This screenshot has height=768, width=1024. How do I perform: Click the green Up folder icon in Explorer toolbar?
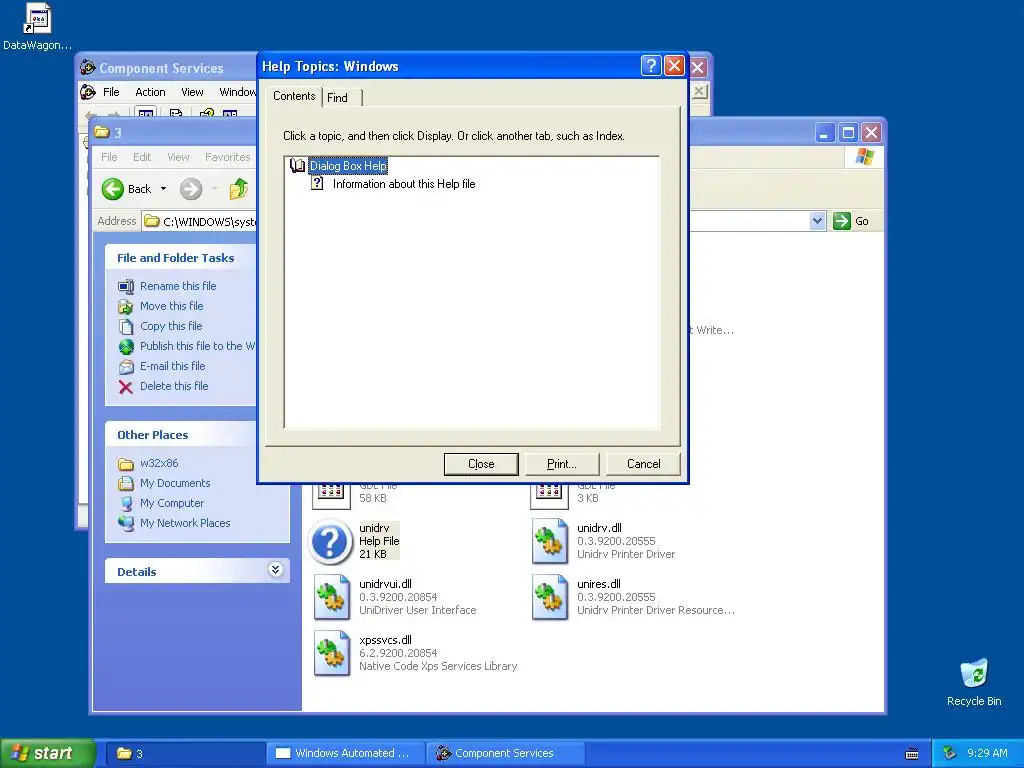pyautogui.click(x=238, y=189)
